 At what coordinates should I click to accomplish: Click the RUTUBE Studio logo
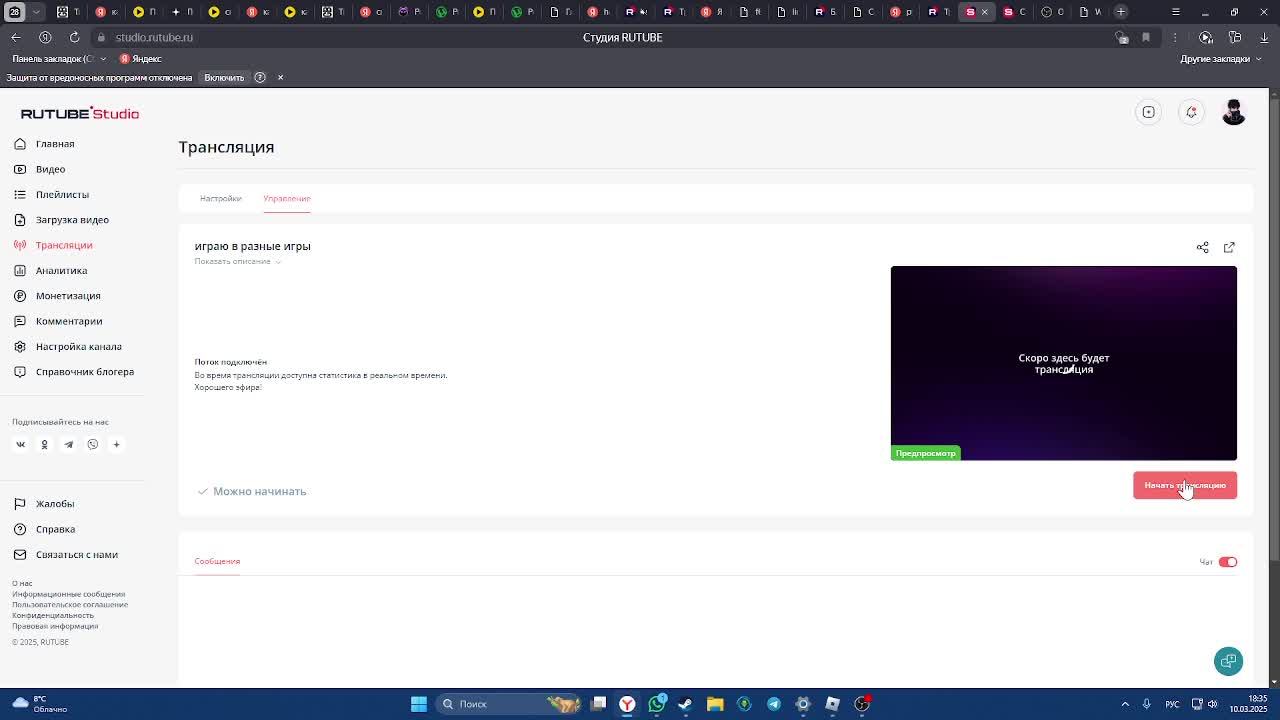[x=80, y=114]
